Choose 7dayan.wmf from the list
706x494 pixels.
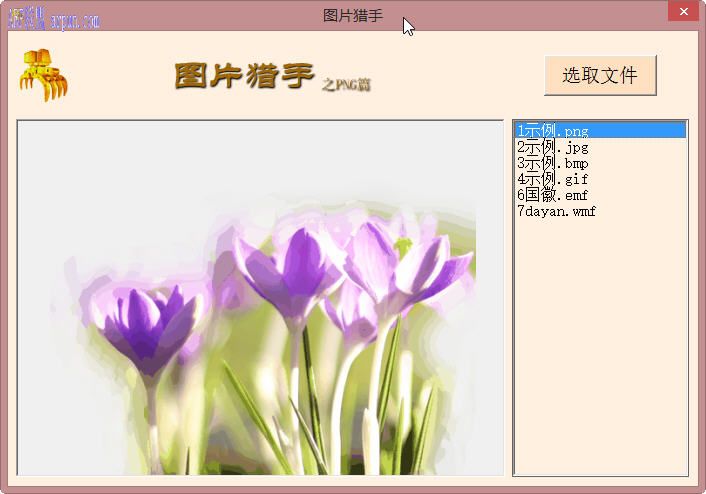point(601,211)
